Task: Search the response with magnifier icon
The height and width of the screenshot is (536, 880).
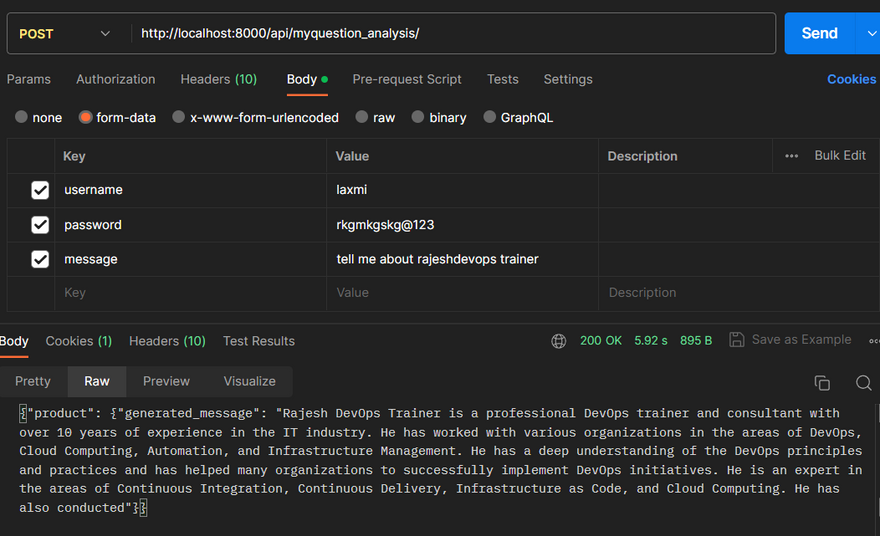Action: 863,382
